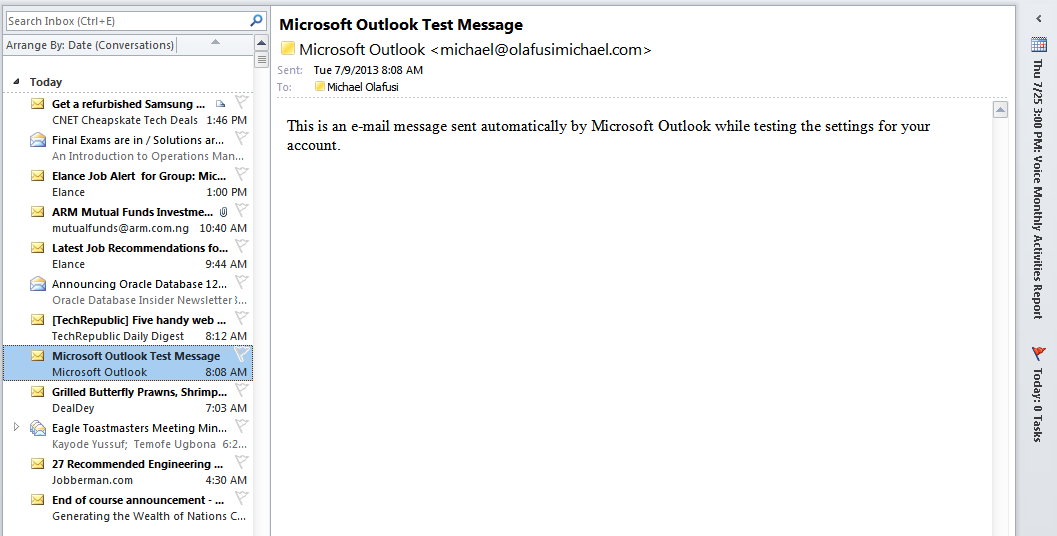1057x536 pixels.
Task: Select the 27 Recommended Engineering Jobberman email
Action: (x=128, y=471)
